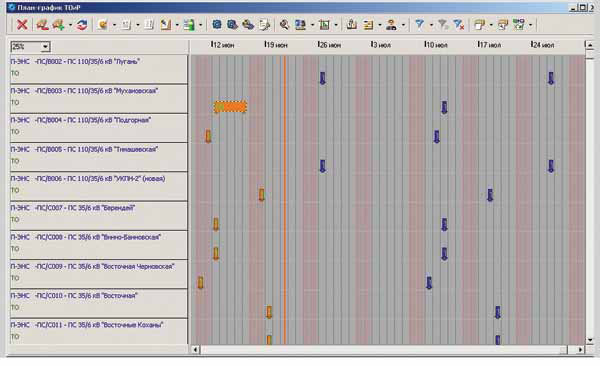
Task: Open the dropdown next to the orange gear icon
Action: coord(114,25)
